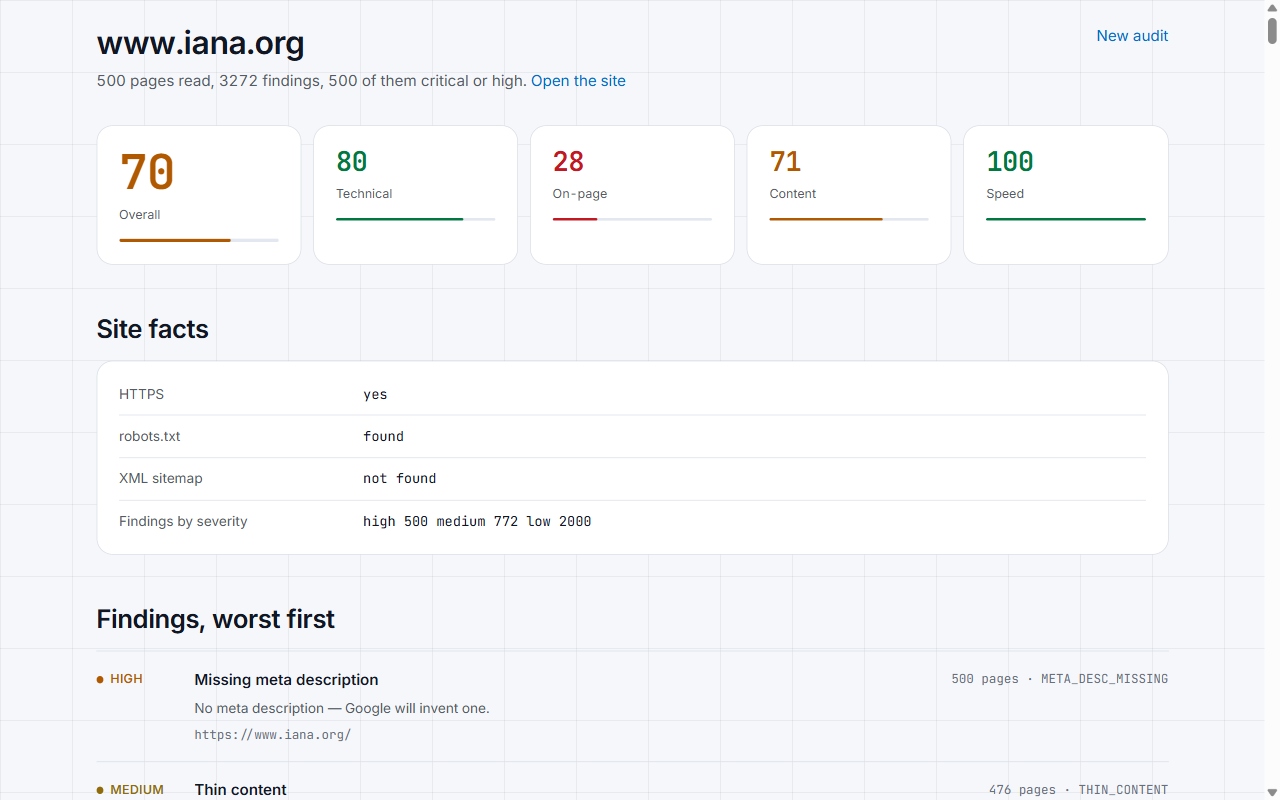Click the On-page score value 28
The image size is (1280, 800).
coord(568,161)
